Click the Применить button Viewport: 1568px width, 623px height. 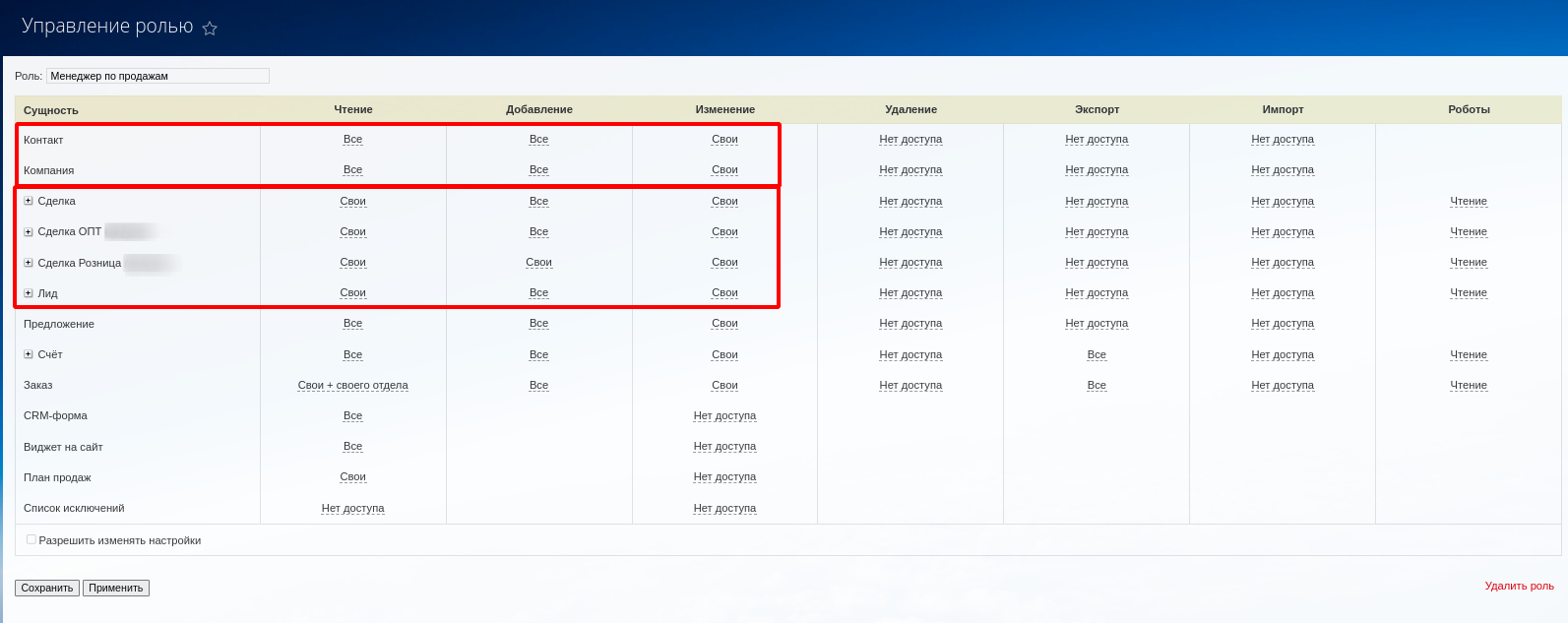point(116,588)
